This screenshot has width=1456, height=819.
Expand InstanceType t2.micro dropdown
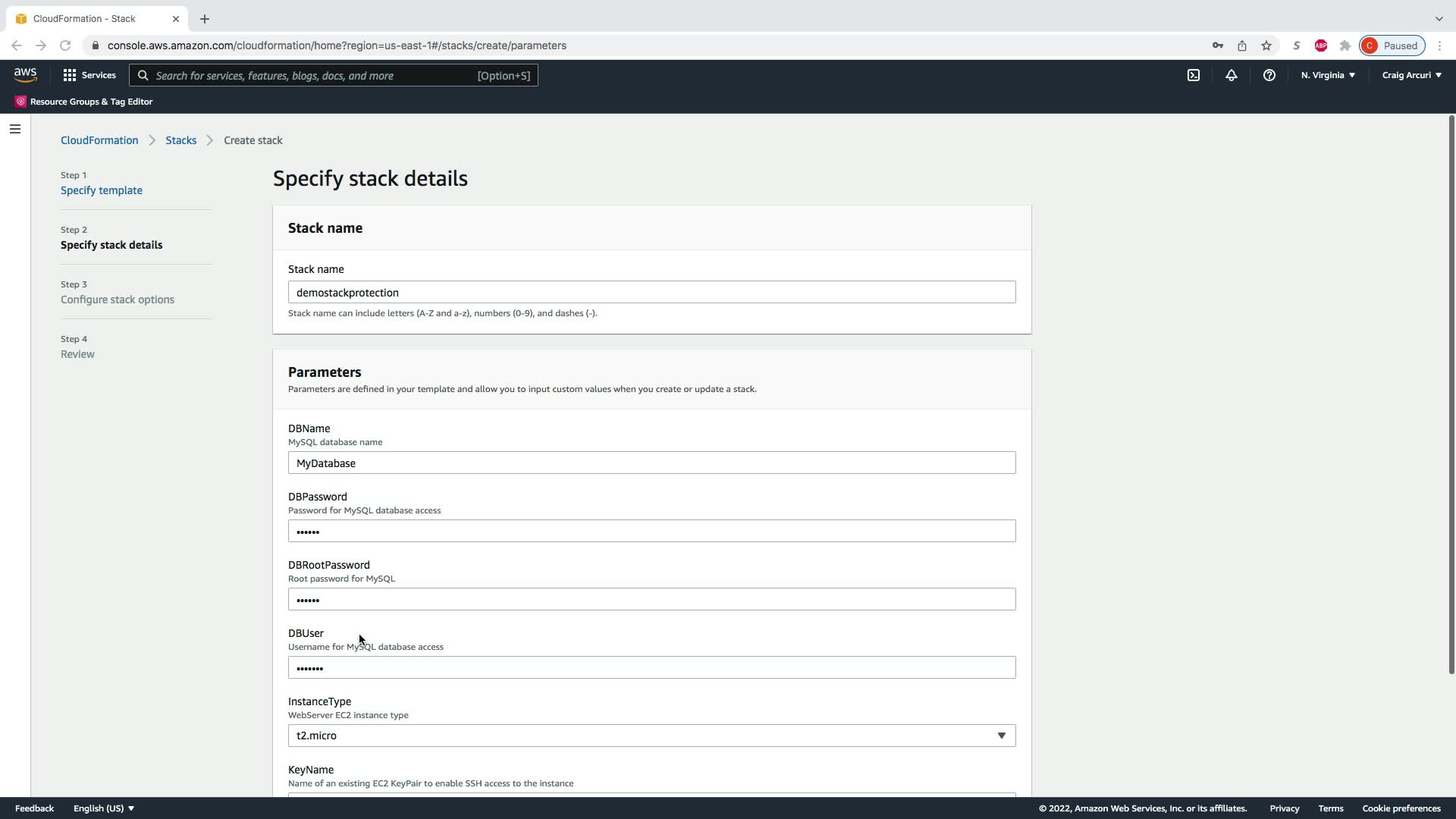pyautogui.click(x=651, y=736)
